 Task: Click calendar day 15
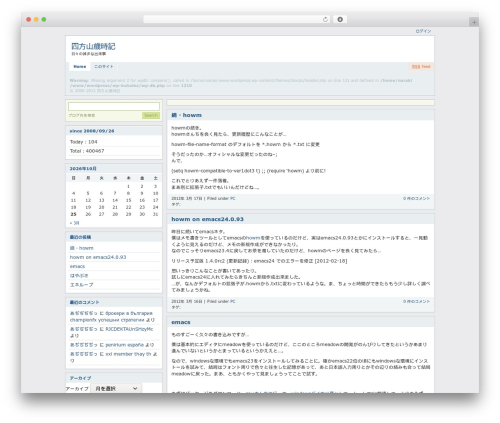[128, 200]
